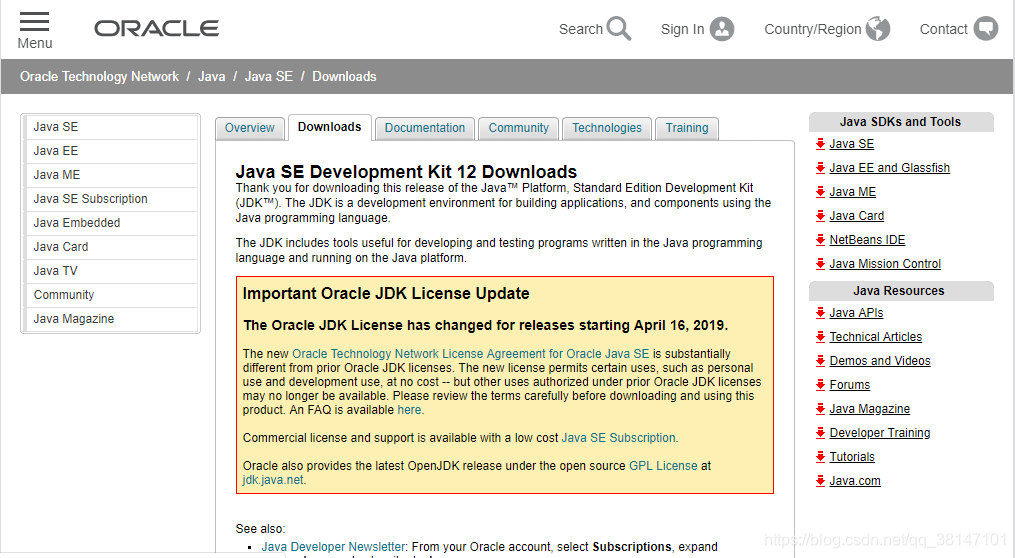Click arrow icon beside Java Magazine resource
The image size is (1015, 558).
coord(820,408)
